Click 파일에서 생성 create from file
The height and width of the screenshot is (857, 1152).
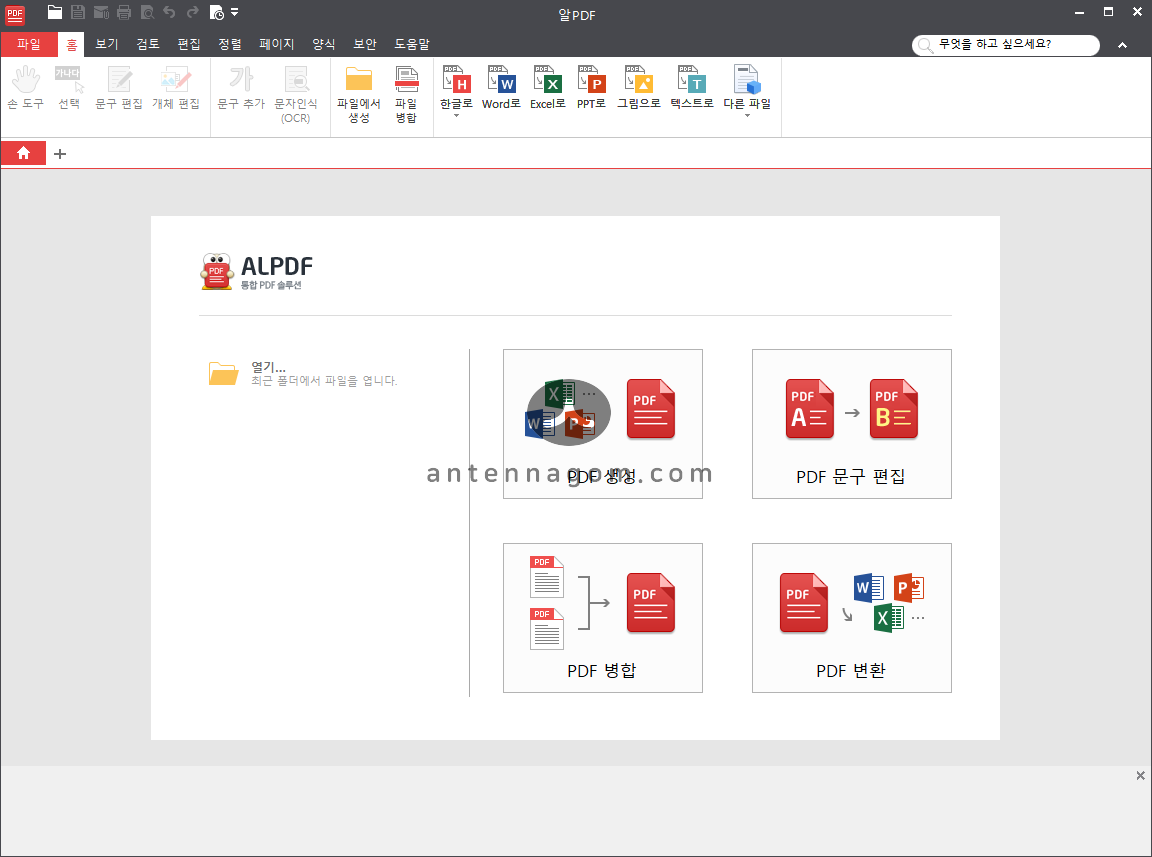click(359, 94)
